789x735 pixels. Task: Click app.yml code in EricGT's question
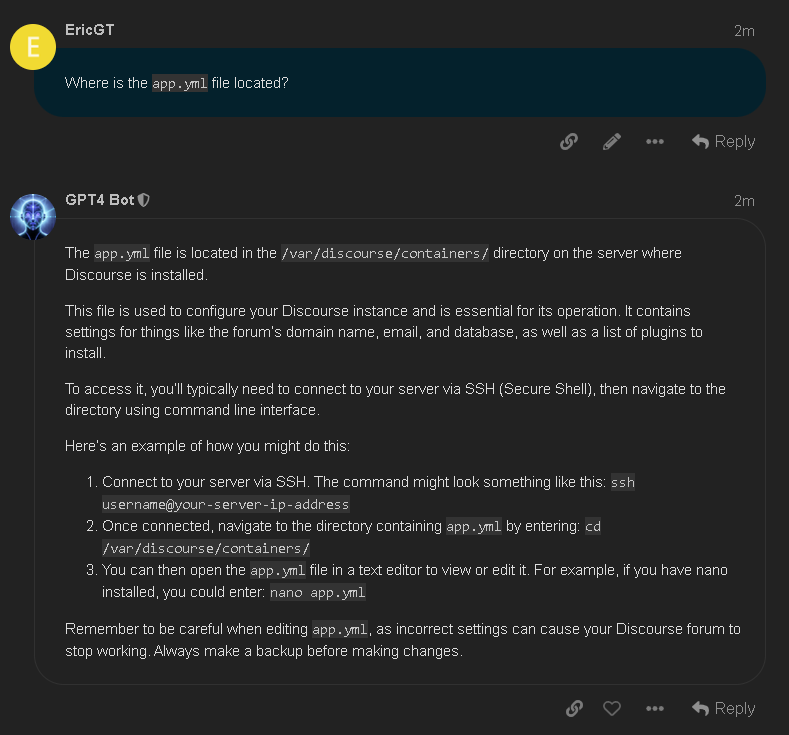click(x=180, y=83)
